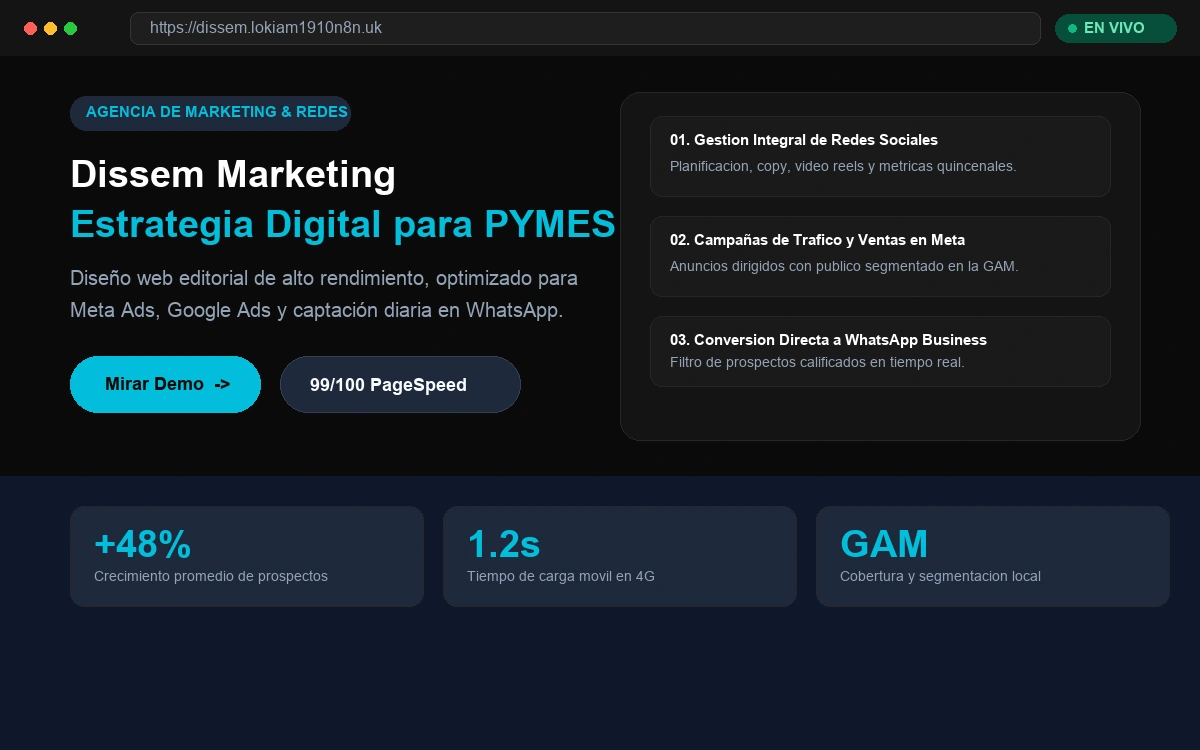Screen dimensions: 1200x750
Task: Click the Planificacion, copy, video reels description
Action: [x=843, y=166]
